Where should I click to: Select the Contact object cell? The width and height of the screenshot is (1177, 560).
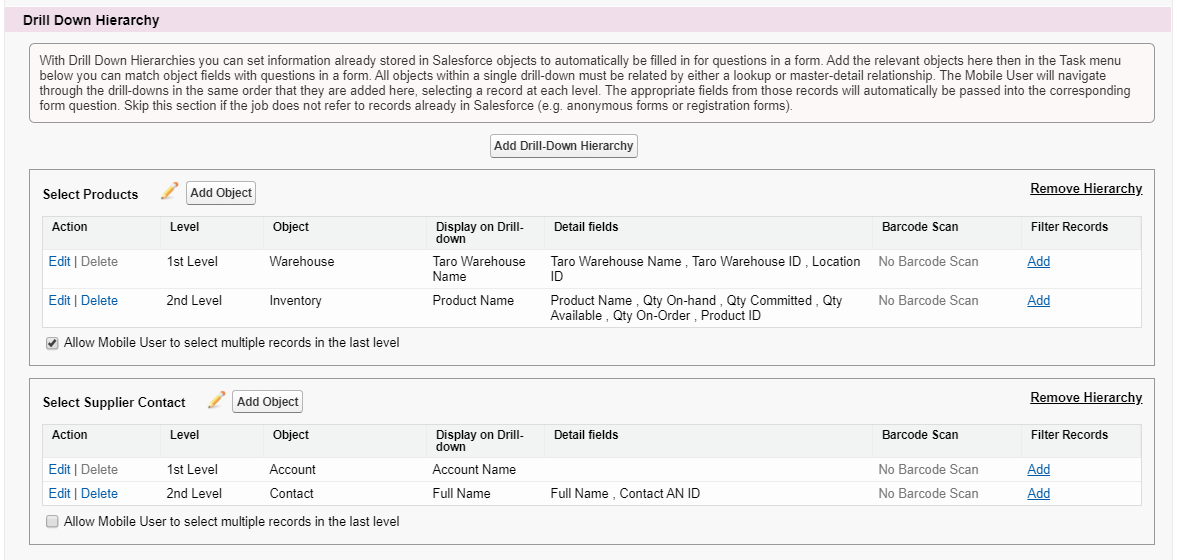291,493
